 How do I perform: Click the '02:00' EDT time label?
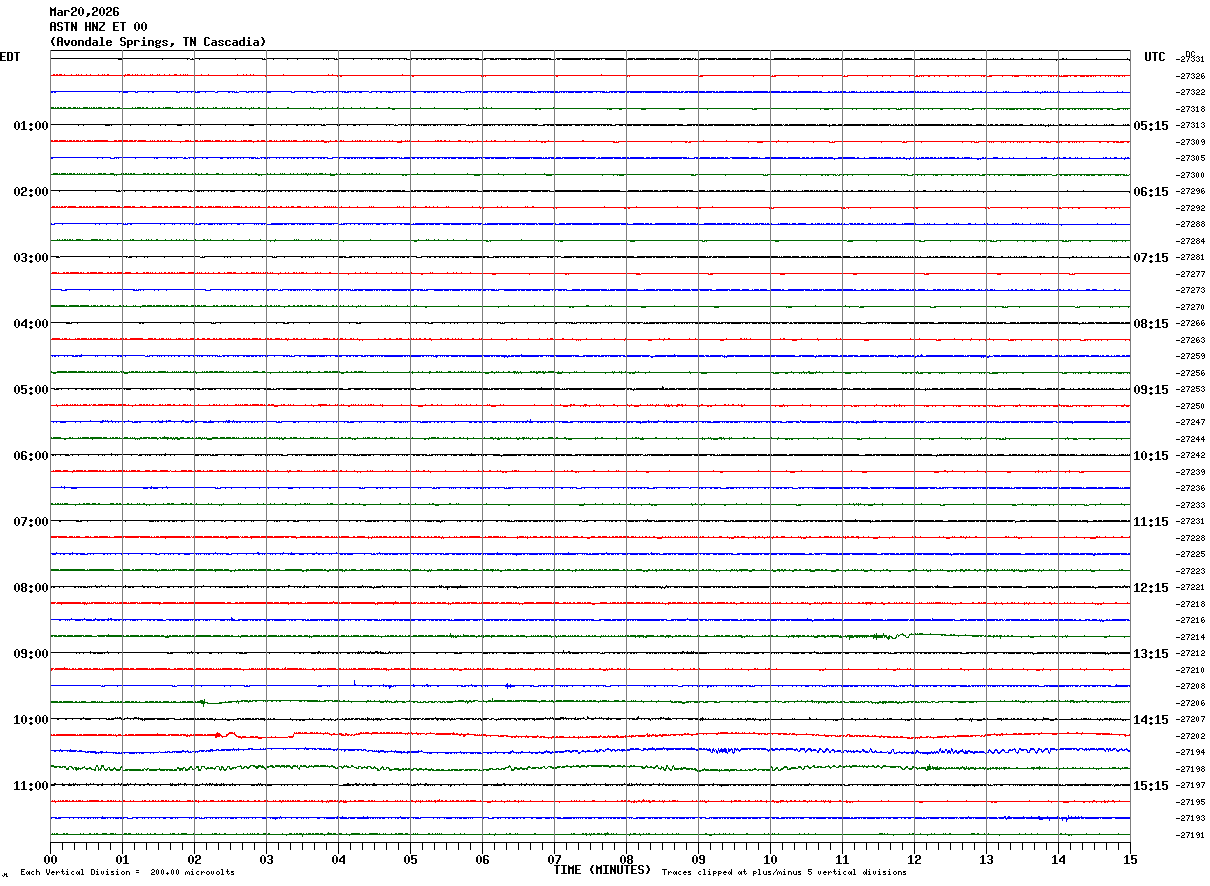[31, 192]
